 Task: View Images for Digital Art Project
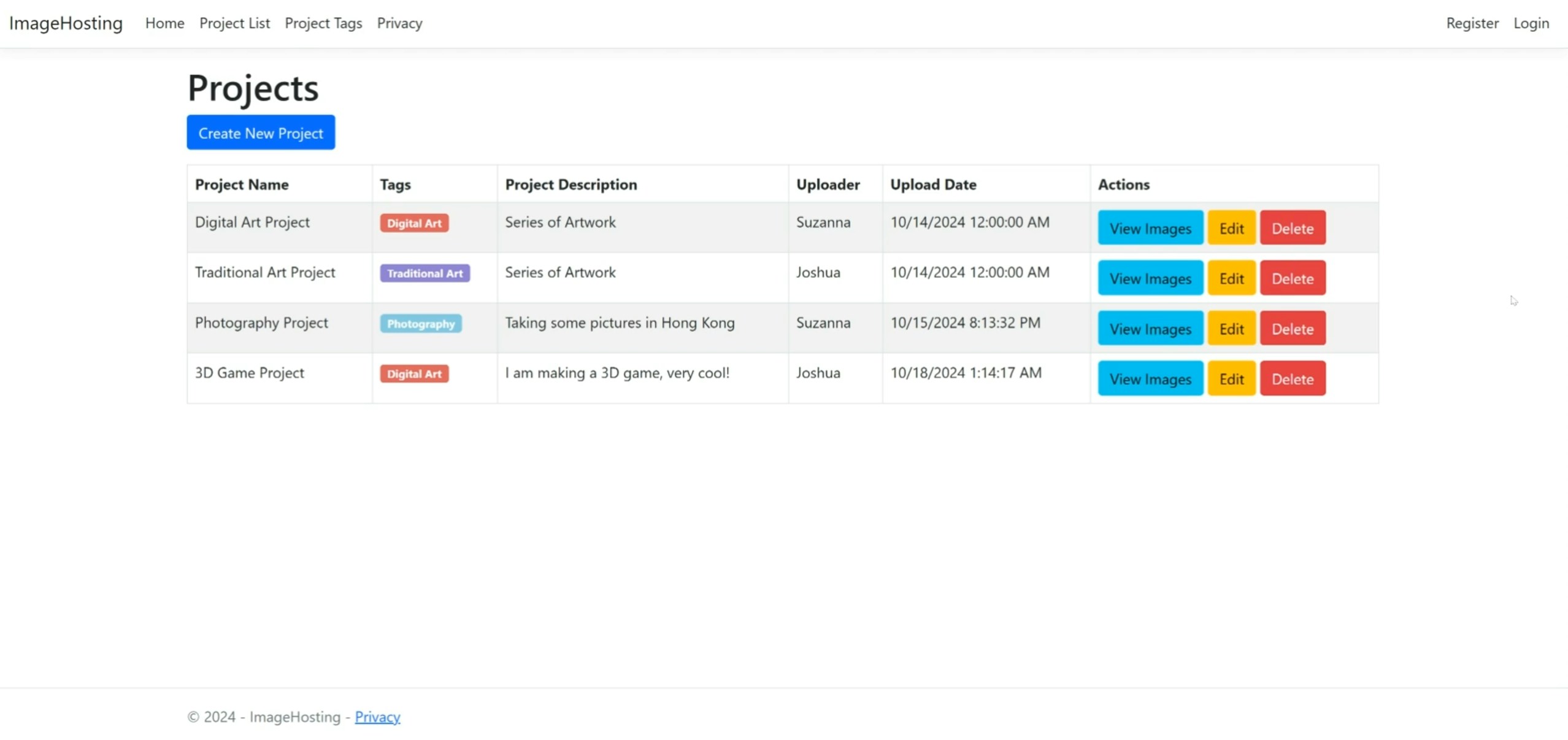[1150, 228]
